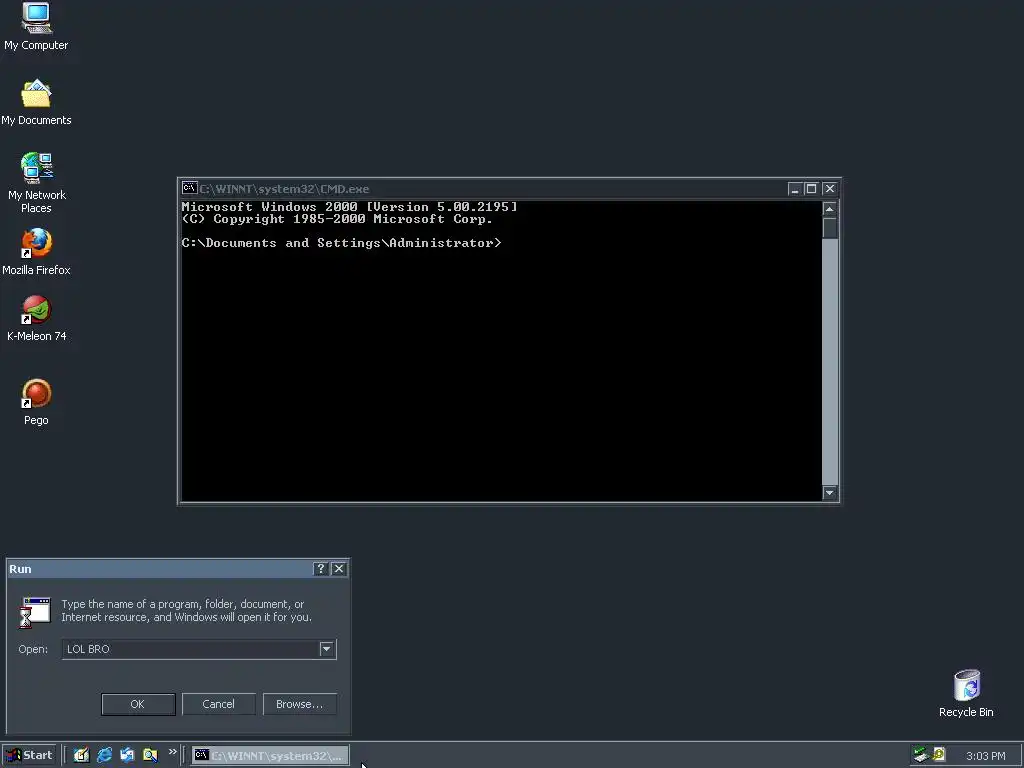The image size is (1024, 768).
Task: Expand the quick launch overflow chevron
Action: click(x=172, y=752)
